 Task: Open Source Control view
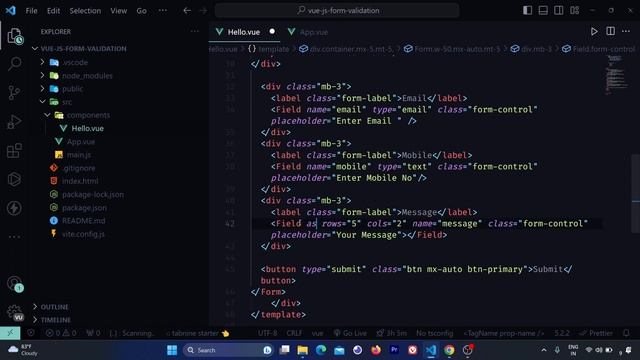click(14, 93)
